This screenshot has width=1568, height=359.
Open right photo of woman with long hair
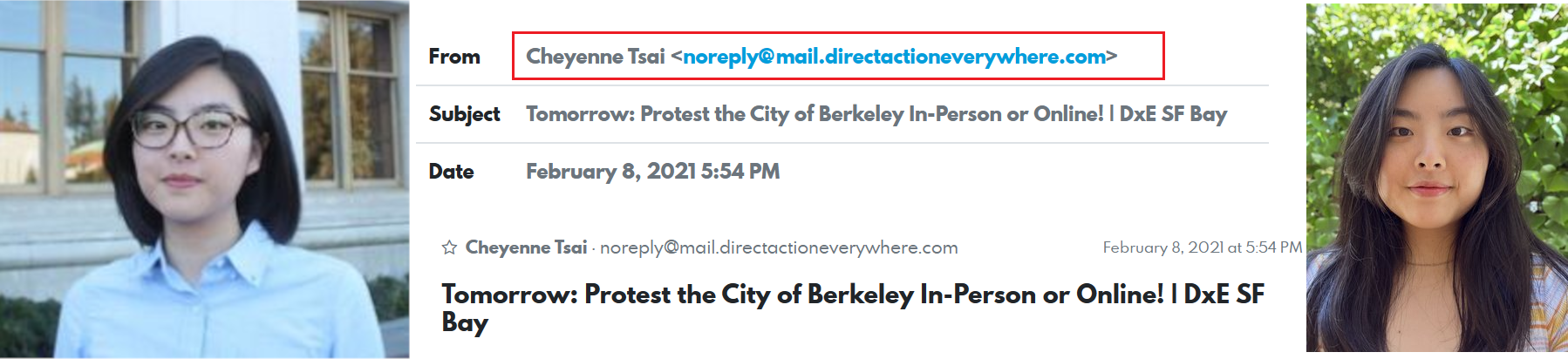(1436, 179)
